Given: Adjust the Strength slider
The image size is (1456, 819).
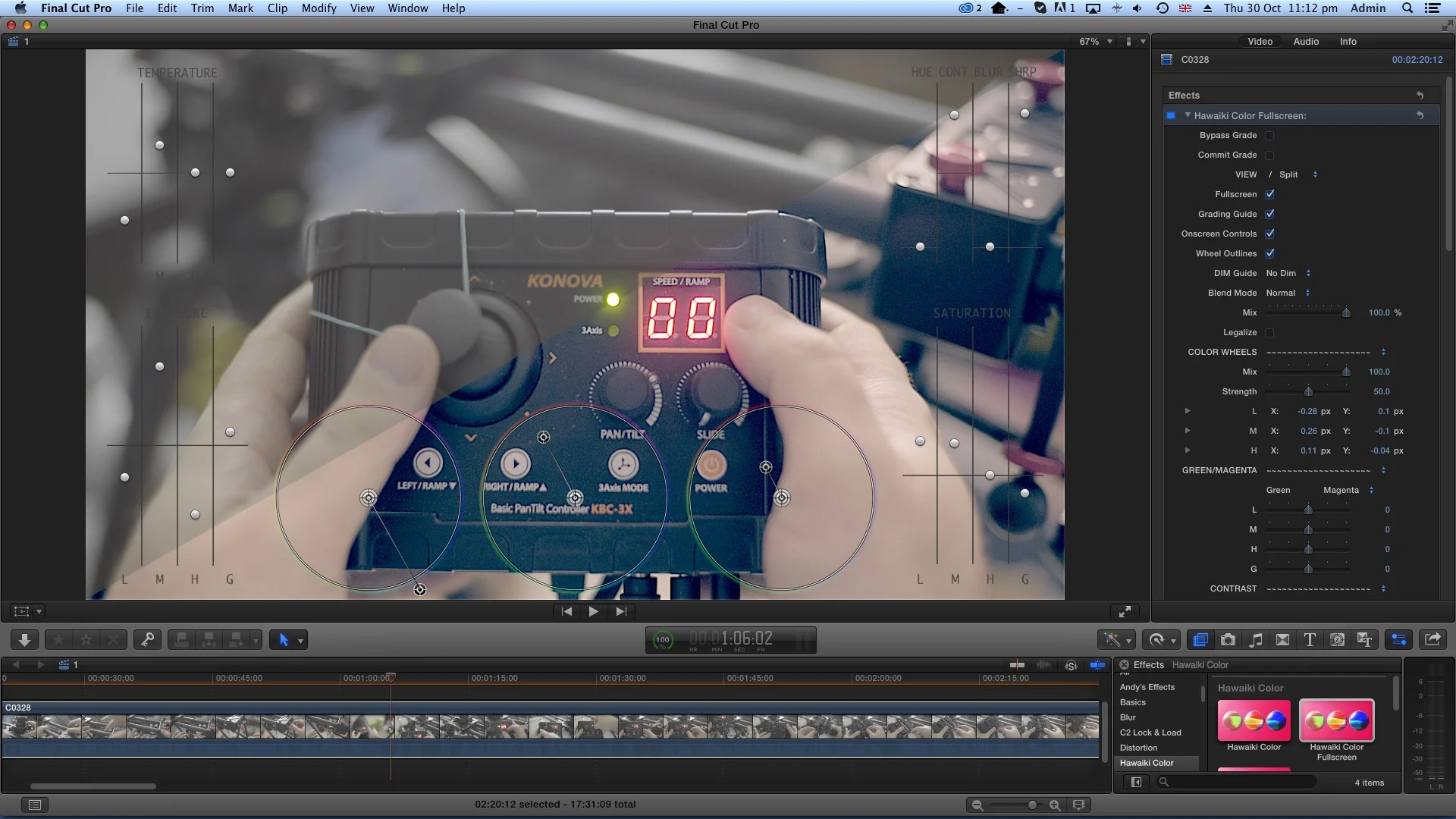Looking at the screenshot, I should (x=1308, y=392).
